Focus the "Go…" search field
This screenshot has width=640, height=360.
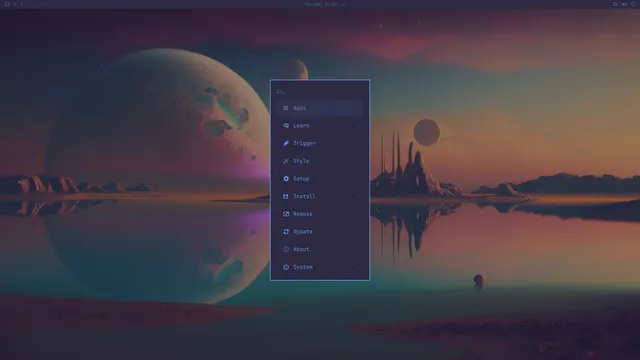320,92
